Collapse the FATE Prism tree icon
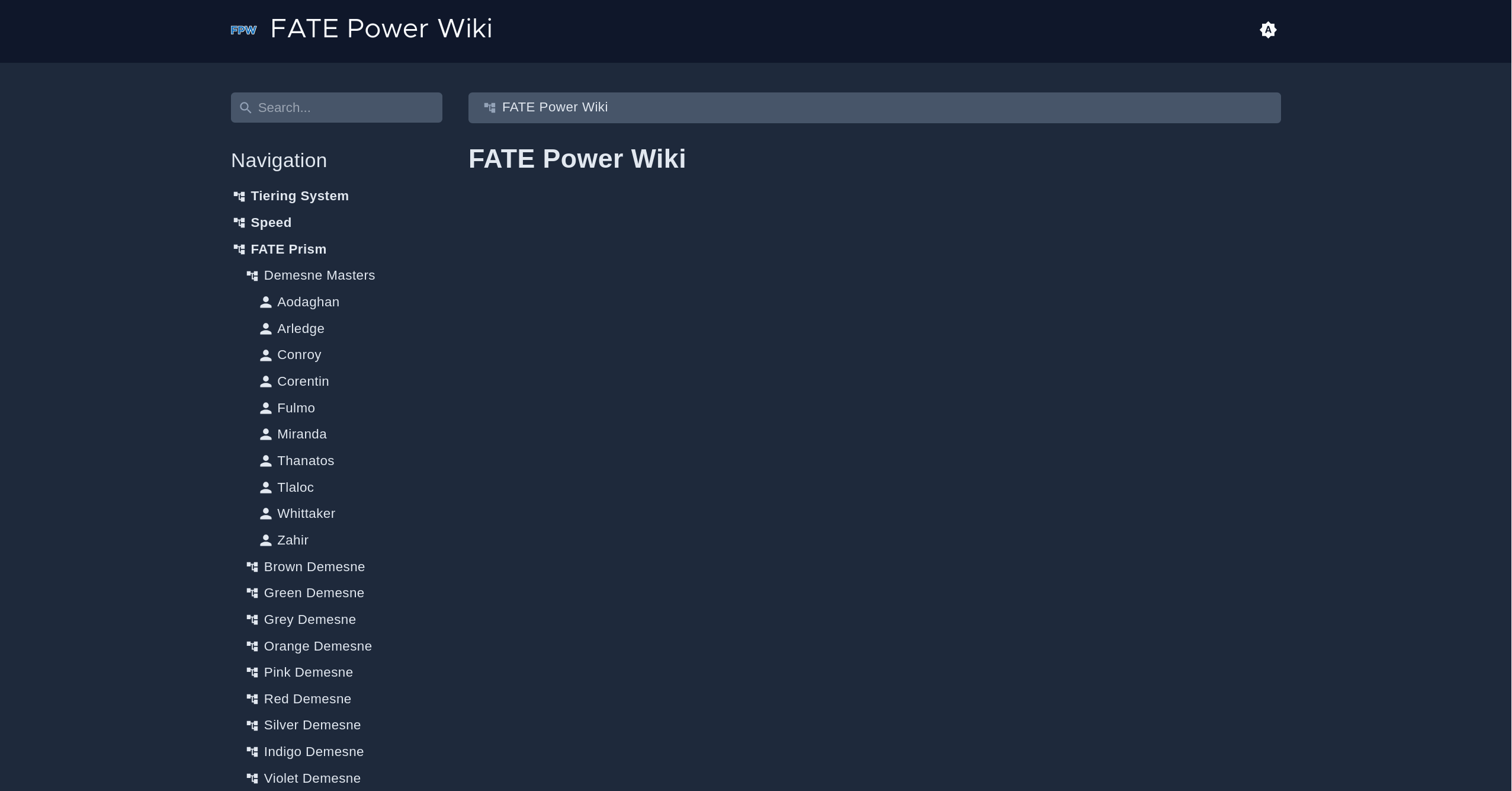Screen dimensions: 1512x791 click(239, 249)
